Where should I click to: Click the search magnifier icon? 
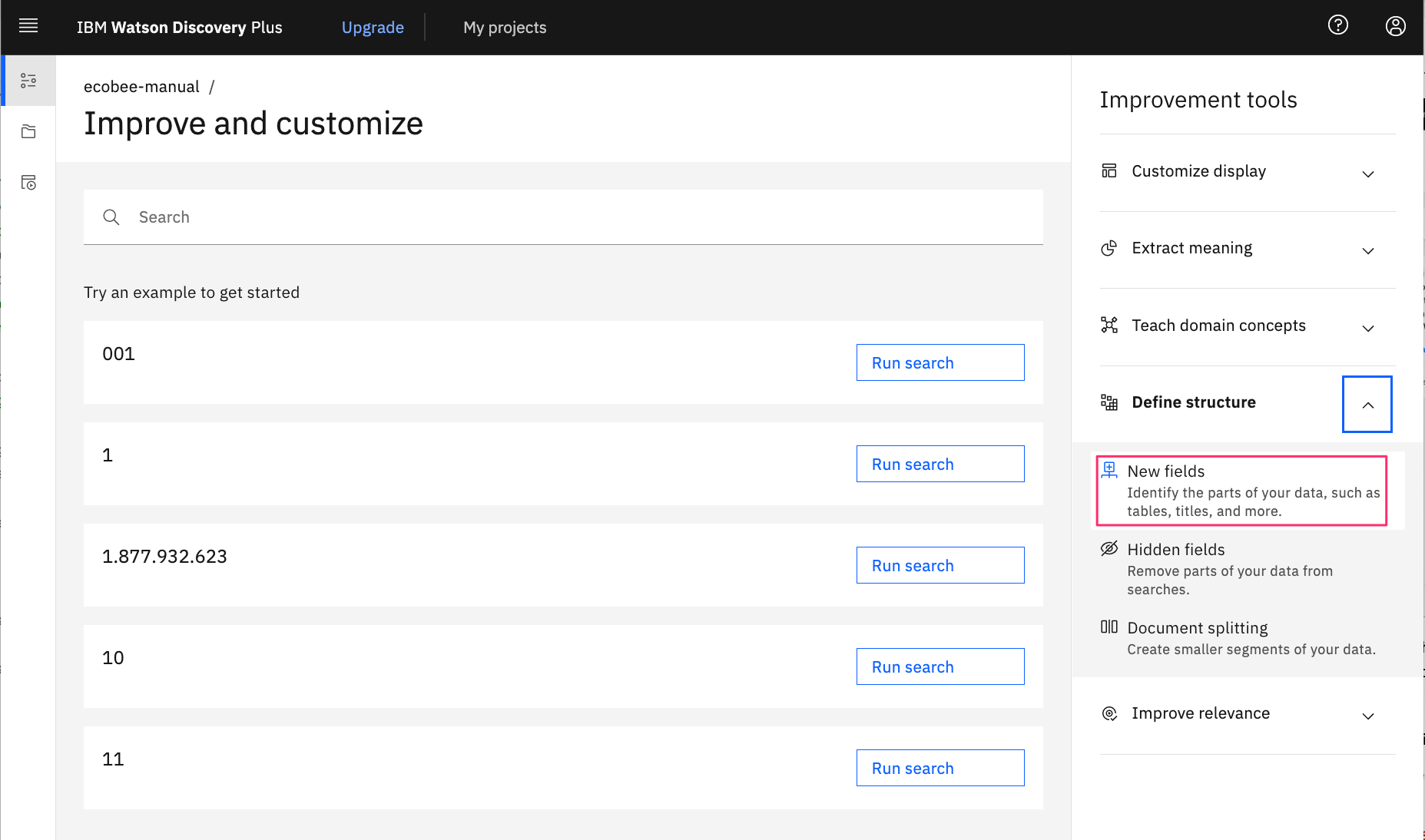111,217
